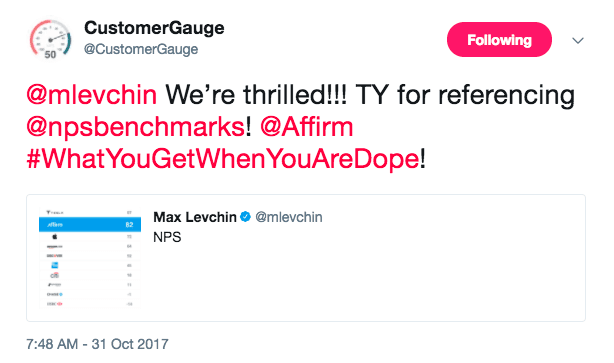Visit the @CustomerGauge handle link

click(141, 49)
